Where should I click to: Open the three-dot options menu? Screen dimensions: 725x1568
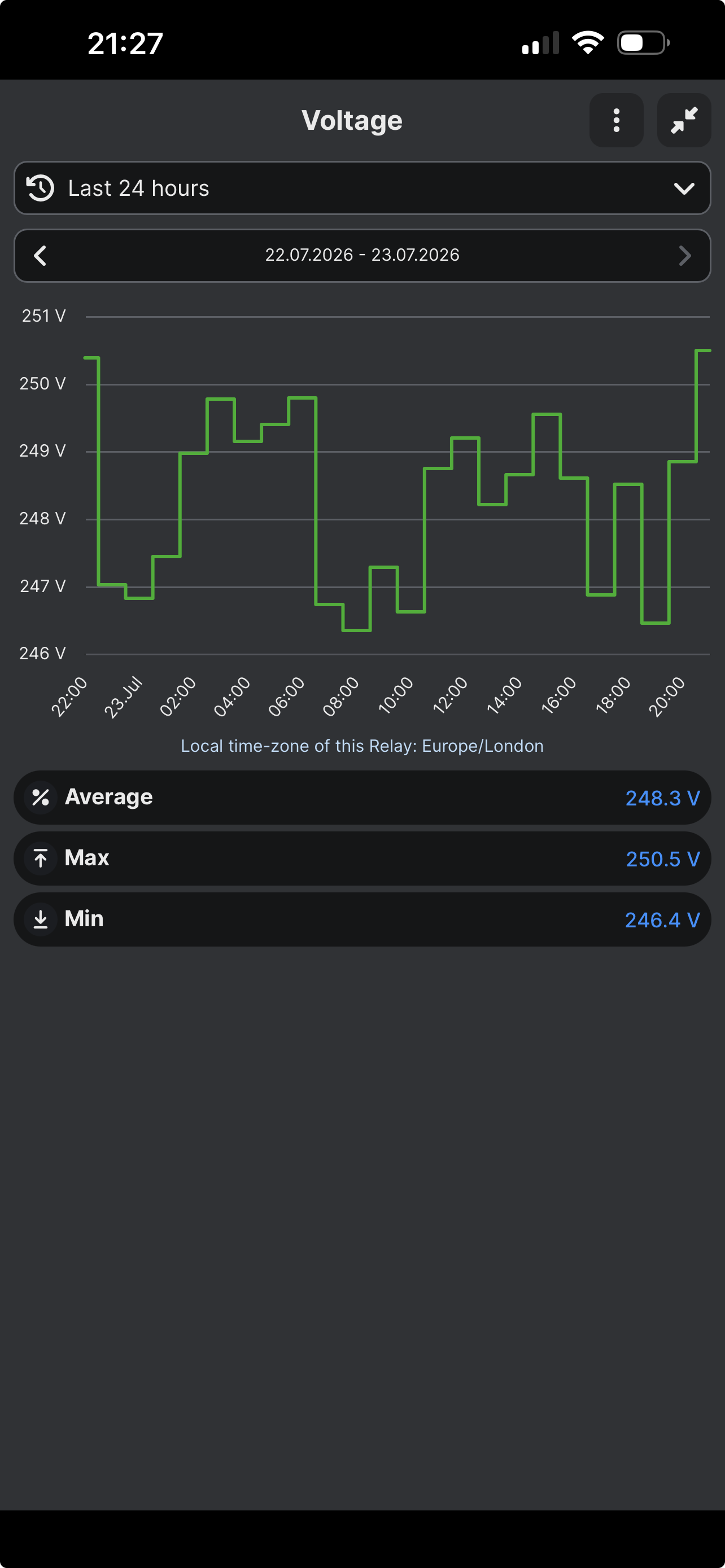click(x=616, y=120)
